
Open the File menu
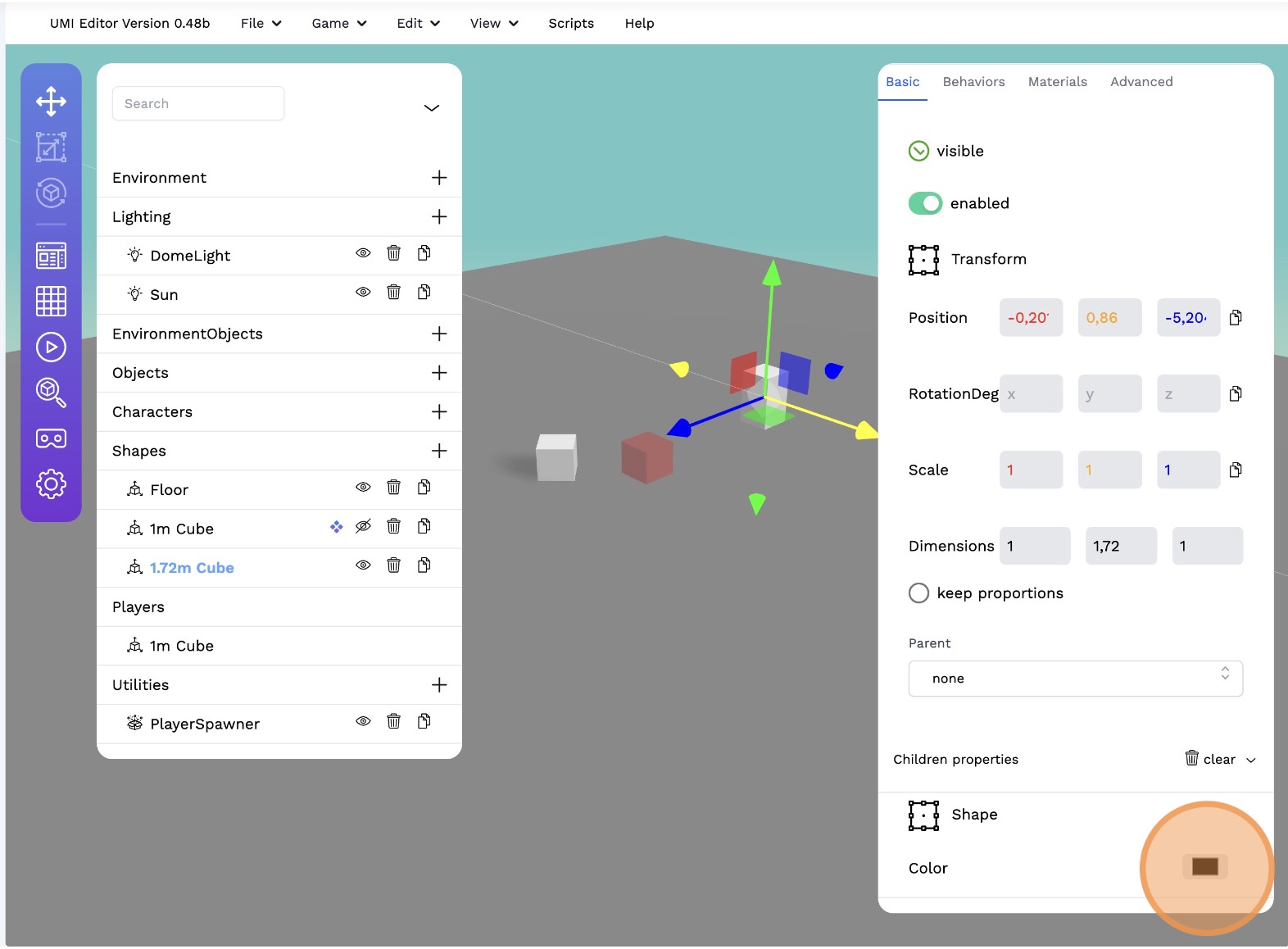261,23
